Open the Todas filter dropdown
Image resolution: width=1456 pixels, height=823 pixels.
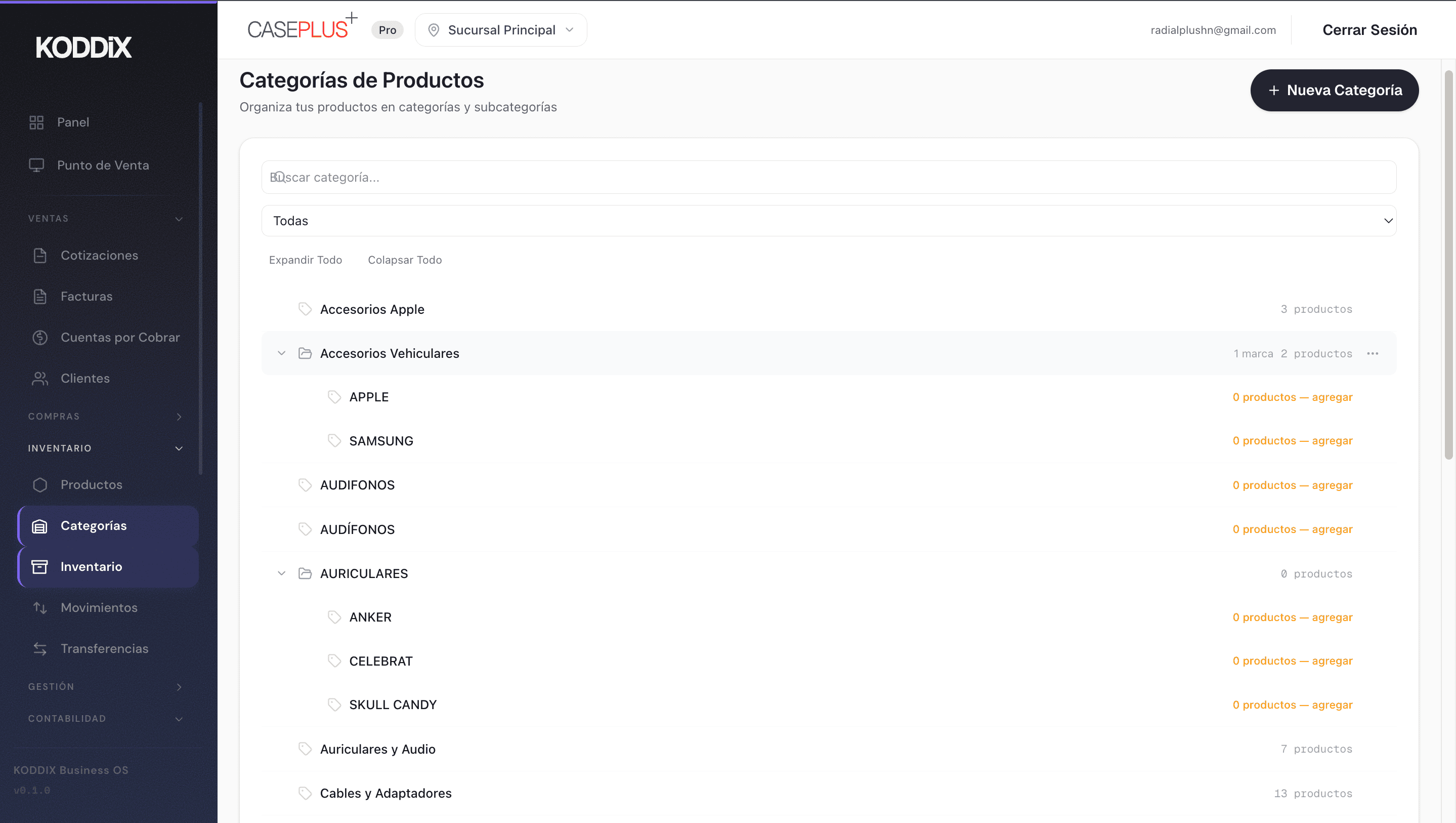[829, 221]
